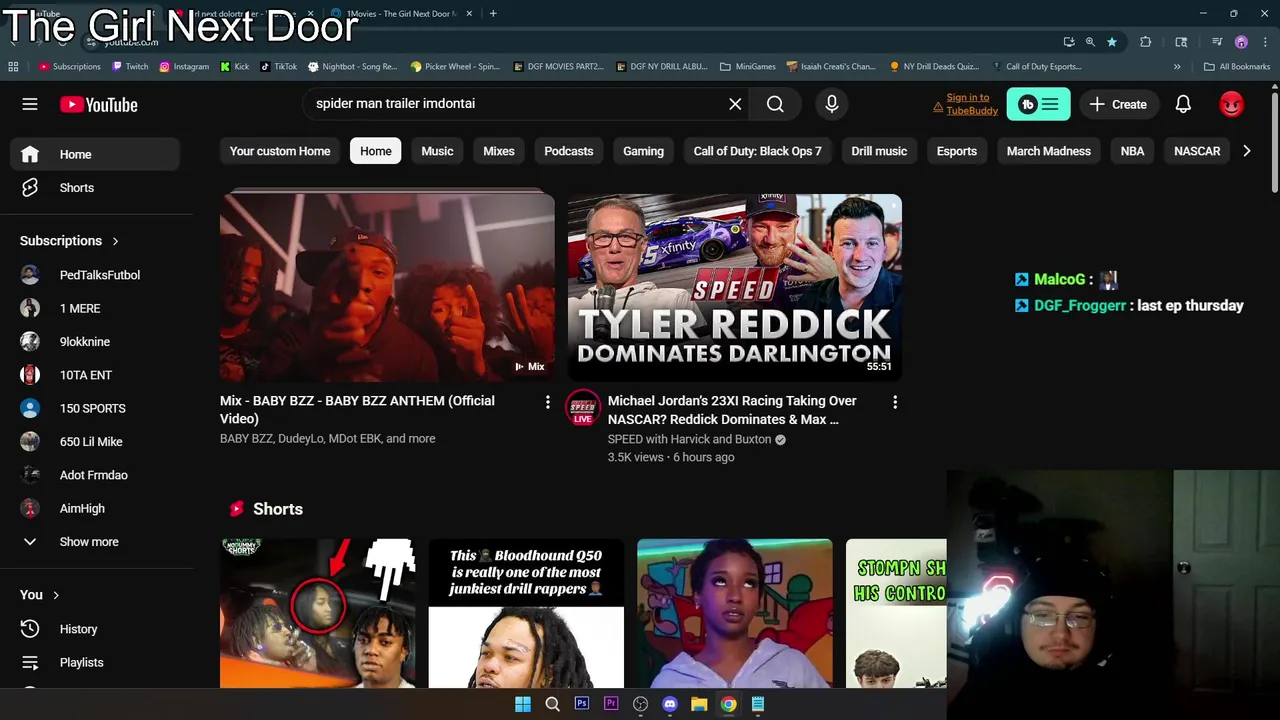The width and height of the screenshot is (1280, 720).
Task: Open Instagram bookmark
Action: coord(184,67)
